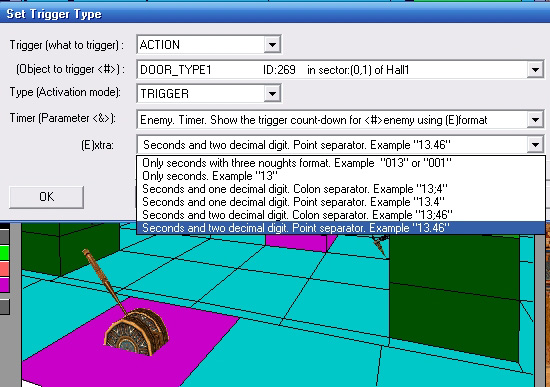Select the red color swatch on left

click(4, 269)
